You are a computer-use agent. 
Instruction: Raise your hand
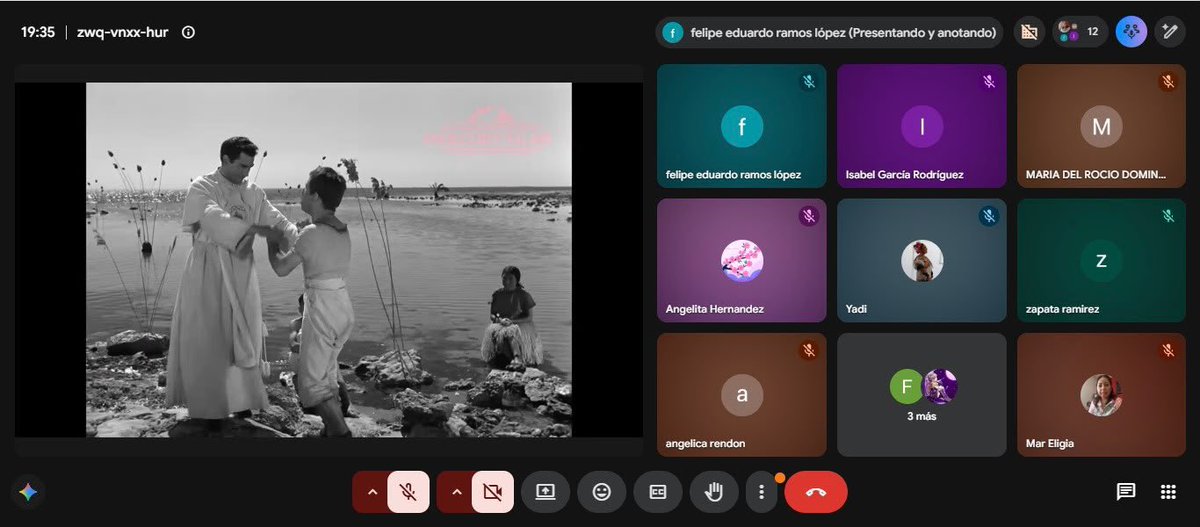714,492
